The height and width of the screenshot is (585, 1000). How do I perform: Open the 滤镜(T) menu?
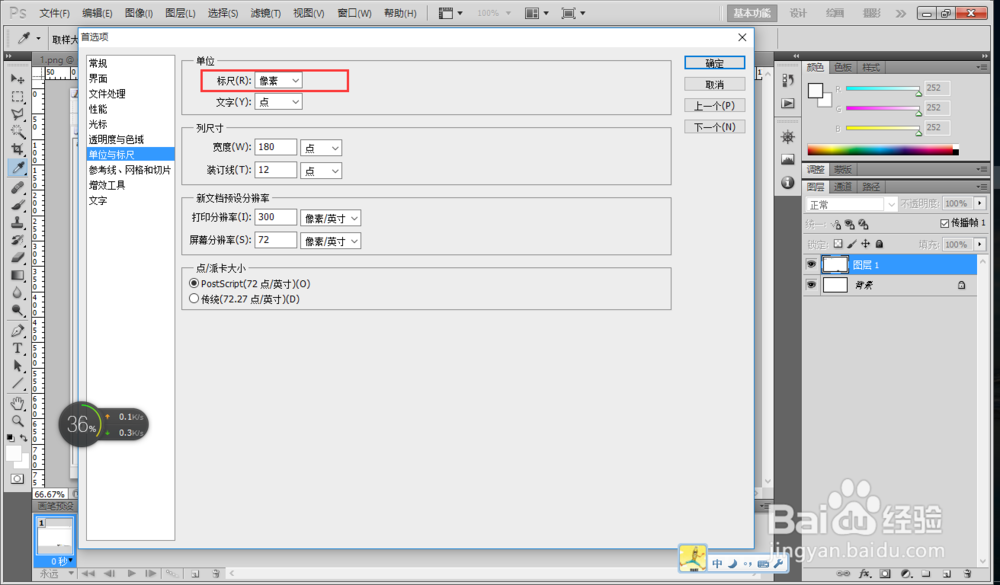pos(265,13)
